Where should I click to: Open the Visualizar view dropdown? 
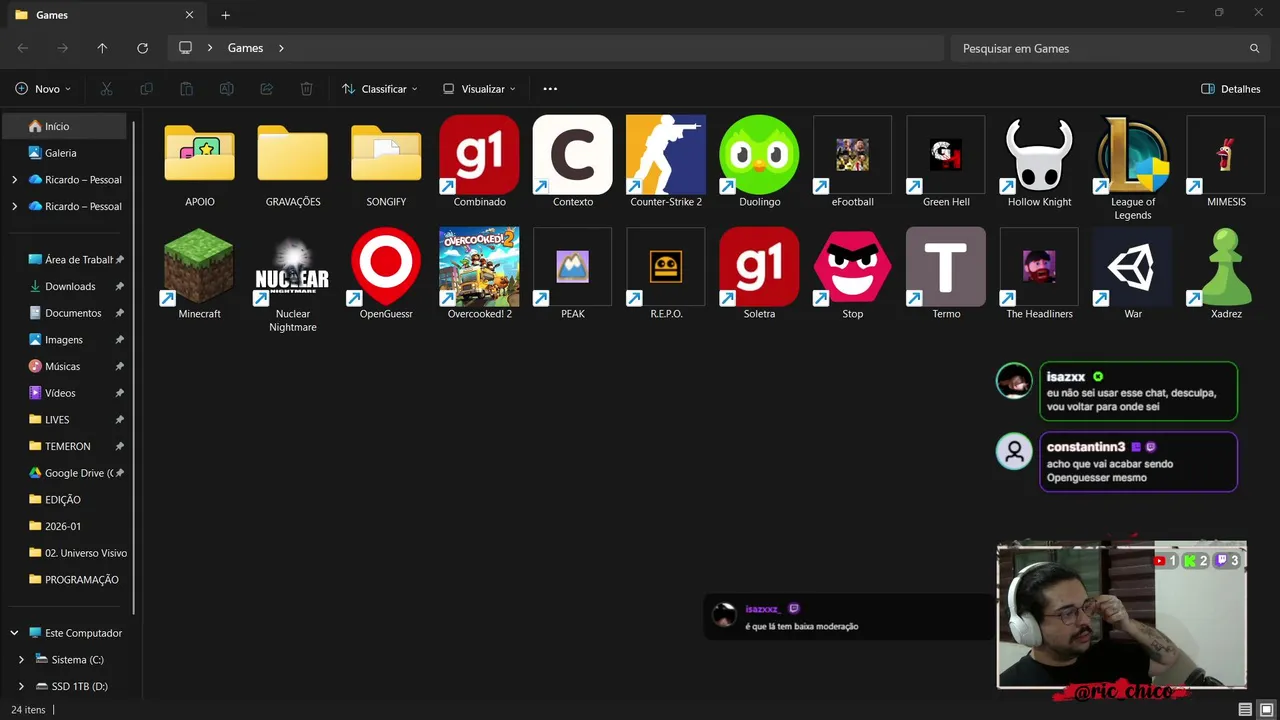tap(479, 89)
